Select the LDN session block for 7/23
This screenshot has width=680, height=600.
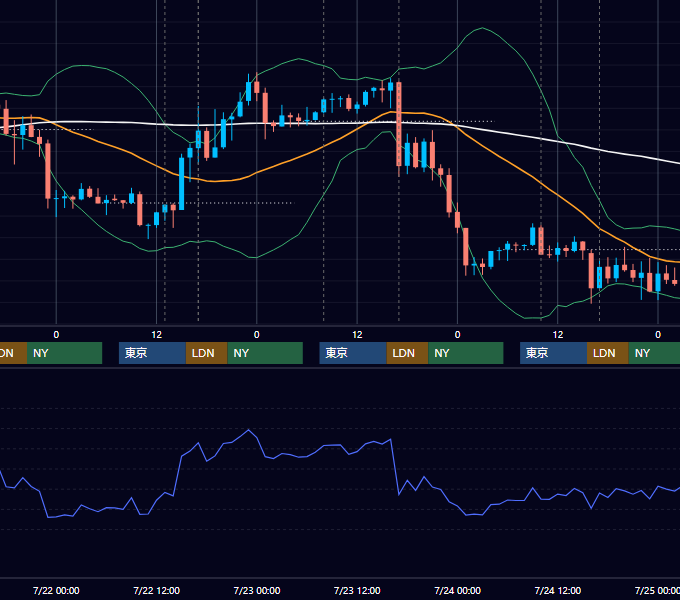pos(407,353)
